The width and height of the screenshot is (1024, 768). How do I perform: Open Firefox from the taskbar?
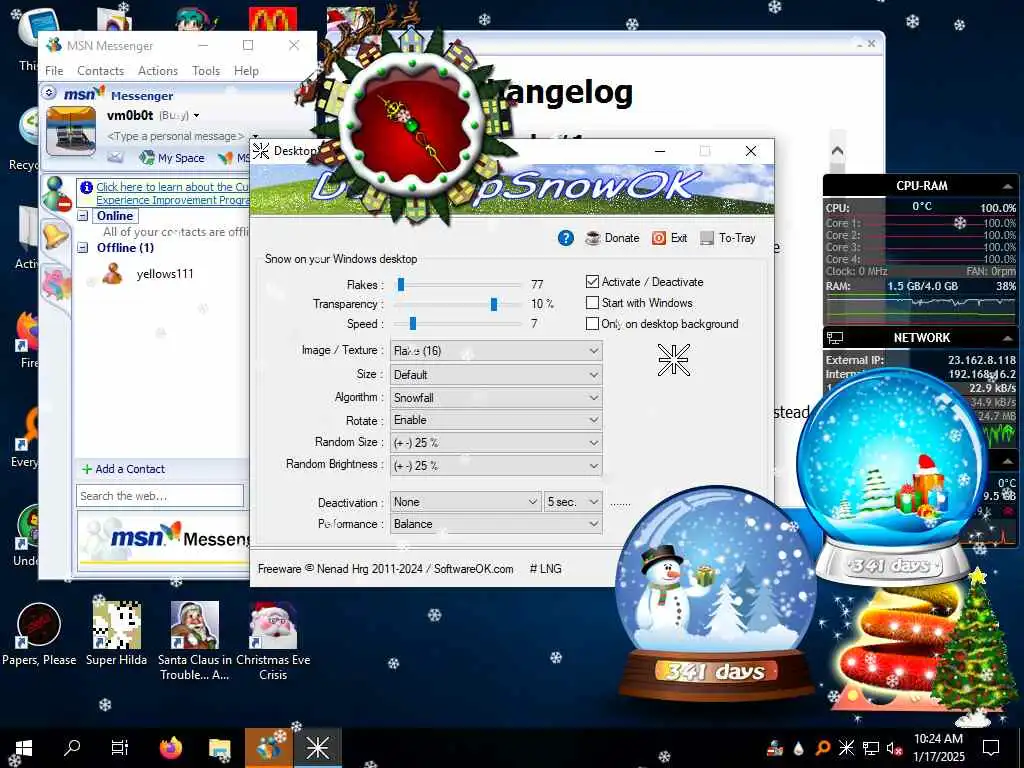tap(171, 748)
